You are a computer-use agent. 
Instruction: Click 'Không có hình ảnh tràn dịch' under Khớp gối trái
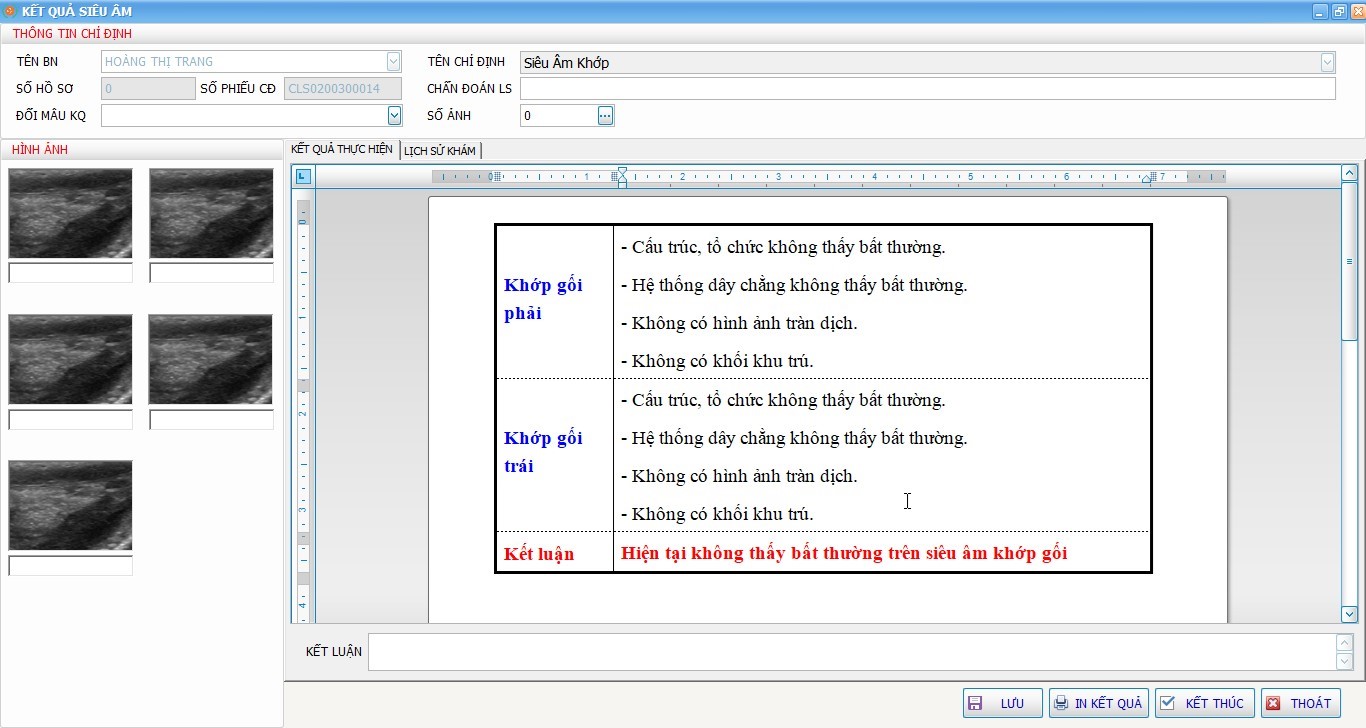pos(739,476)
